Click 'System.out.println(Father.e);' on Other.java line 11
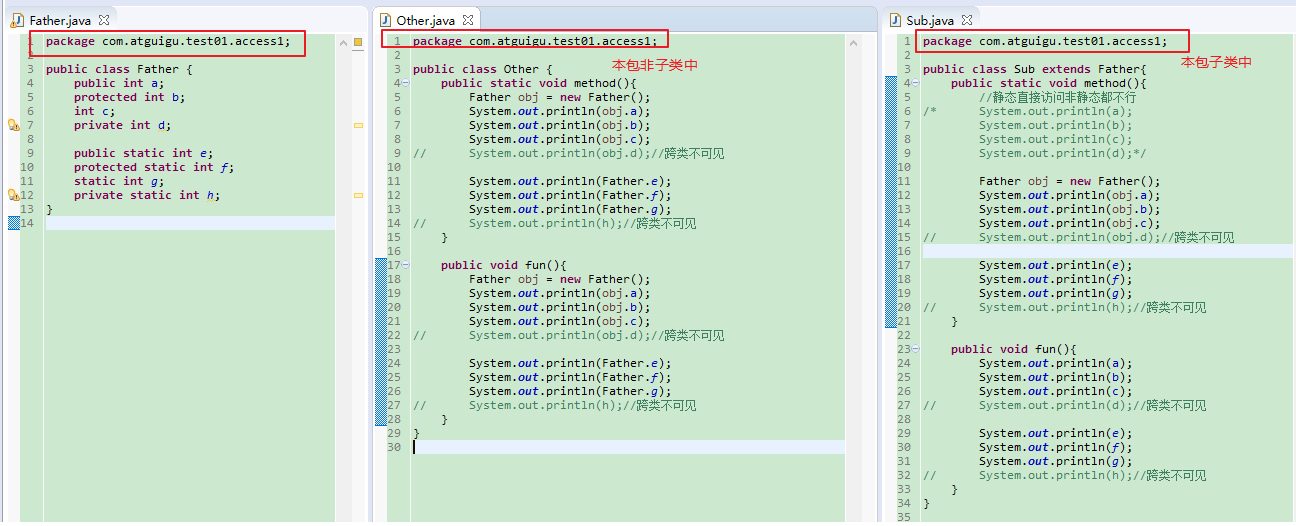 pyautogui.click(x=570, y=181)
